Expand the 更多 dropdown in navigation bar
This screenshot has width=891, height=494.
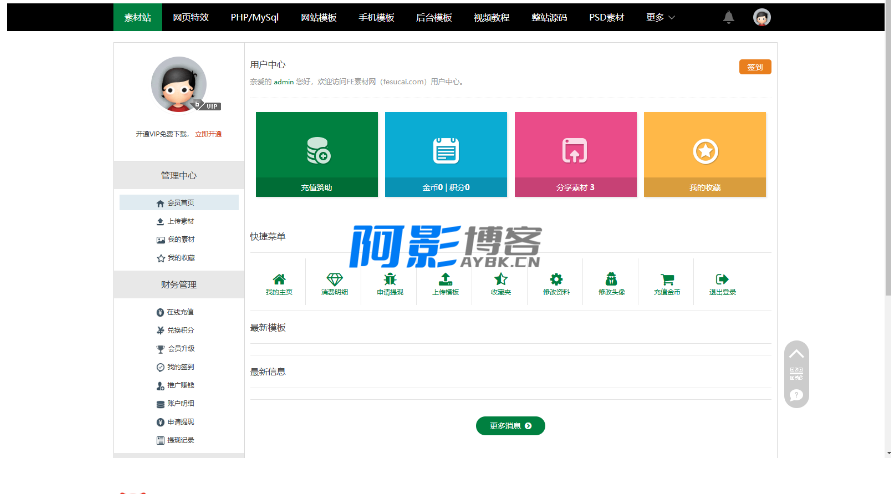tap(660, 17)
